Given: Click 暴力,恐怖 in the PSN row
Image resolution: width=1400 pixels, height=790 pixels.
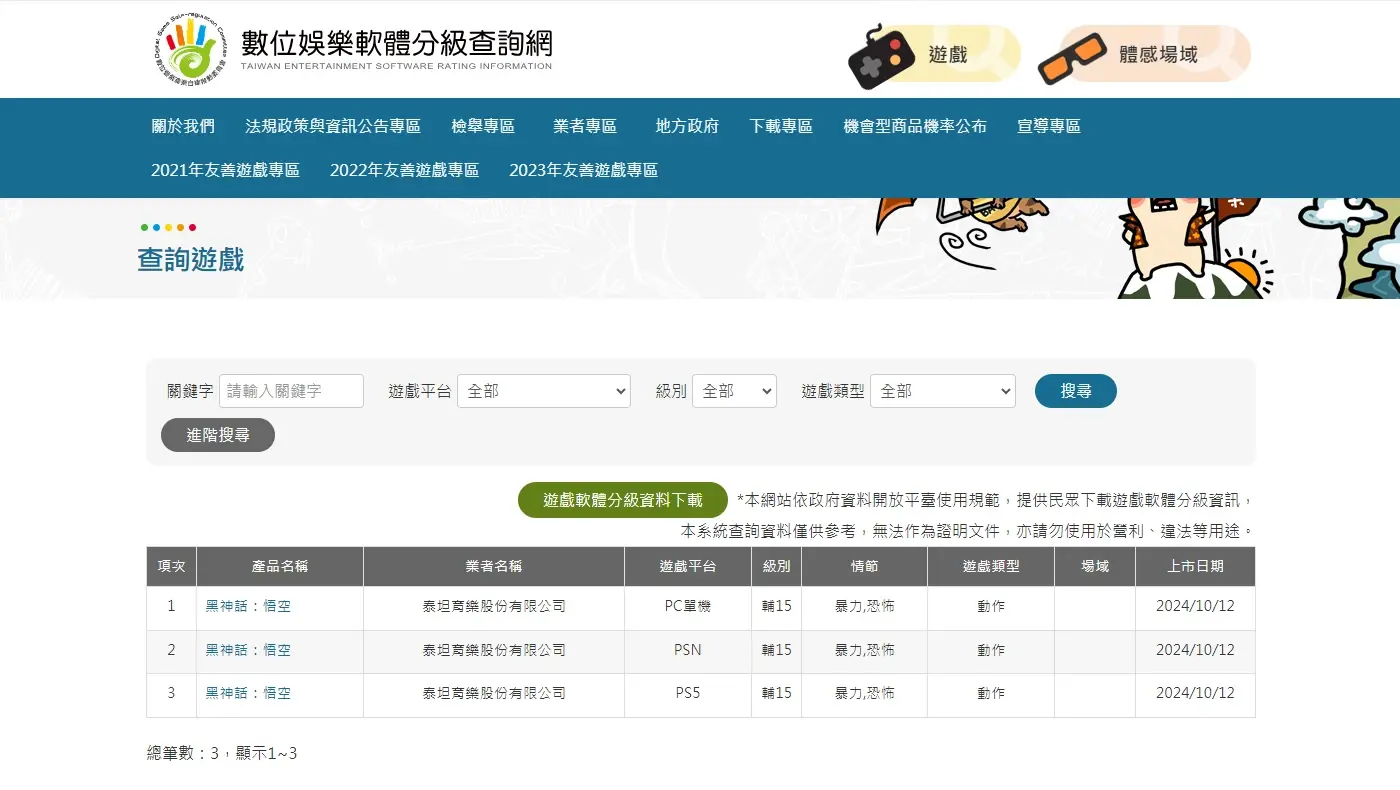Looking at the screenshot, I should 865,650.
